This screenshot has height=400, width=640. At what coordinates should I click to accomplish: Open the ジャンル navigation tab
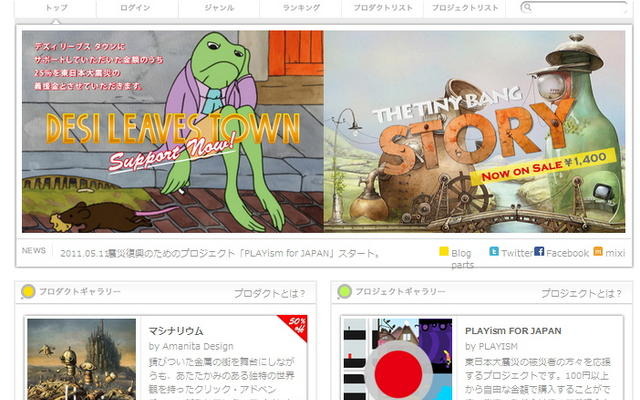(x=219, y=8)
